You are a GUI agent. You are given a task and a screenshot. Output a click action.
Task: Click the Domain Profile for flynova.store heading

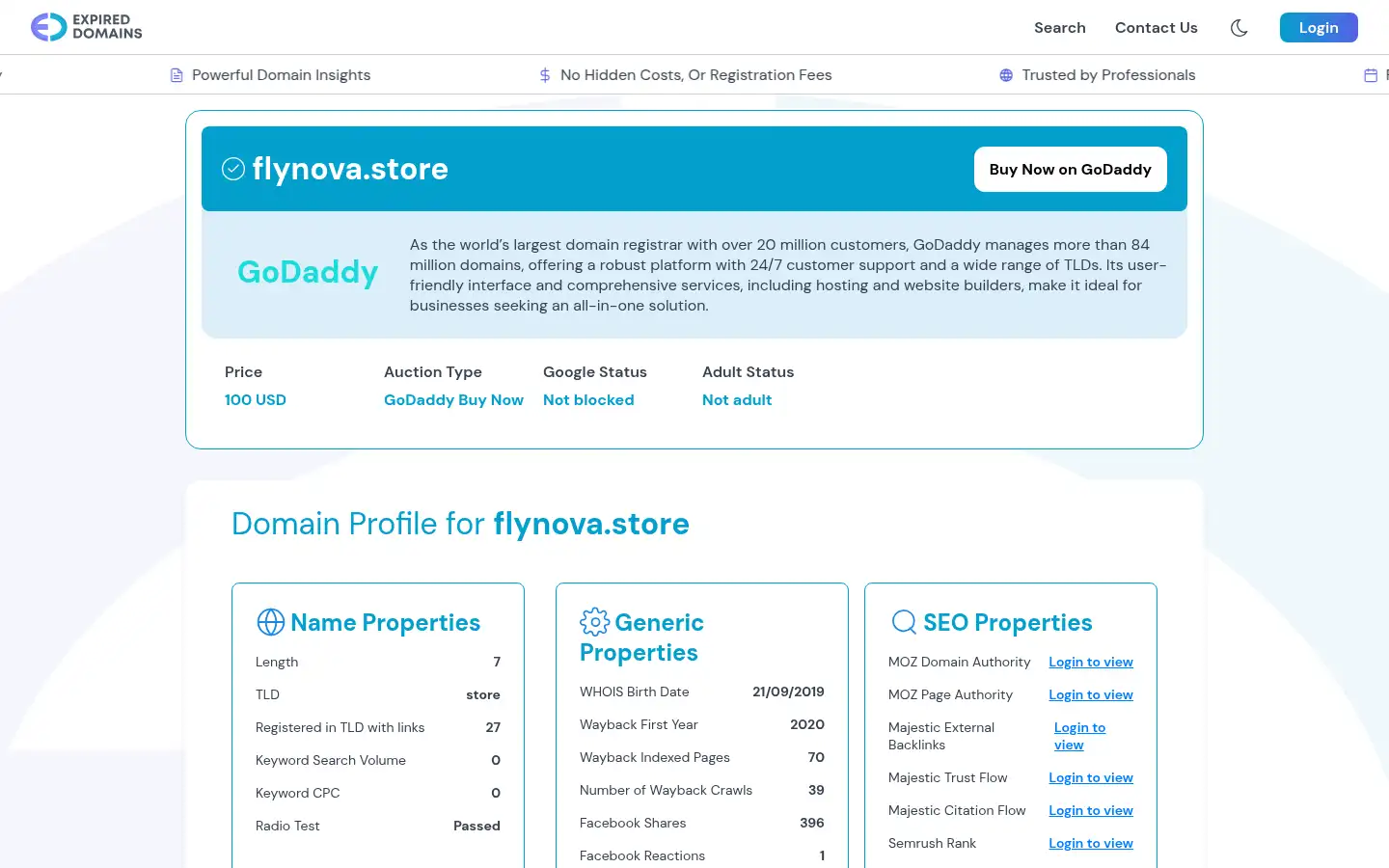[460, 524]
